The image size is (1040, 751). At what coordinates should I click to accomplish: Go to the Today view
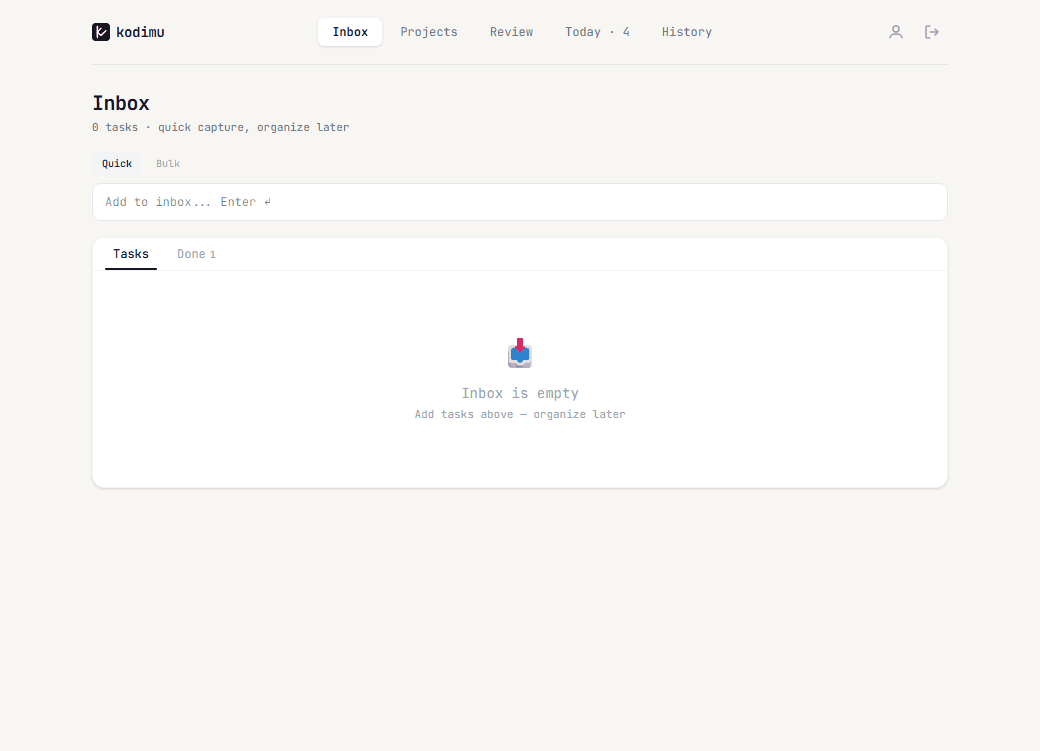(x=583, y=31)
